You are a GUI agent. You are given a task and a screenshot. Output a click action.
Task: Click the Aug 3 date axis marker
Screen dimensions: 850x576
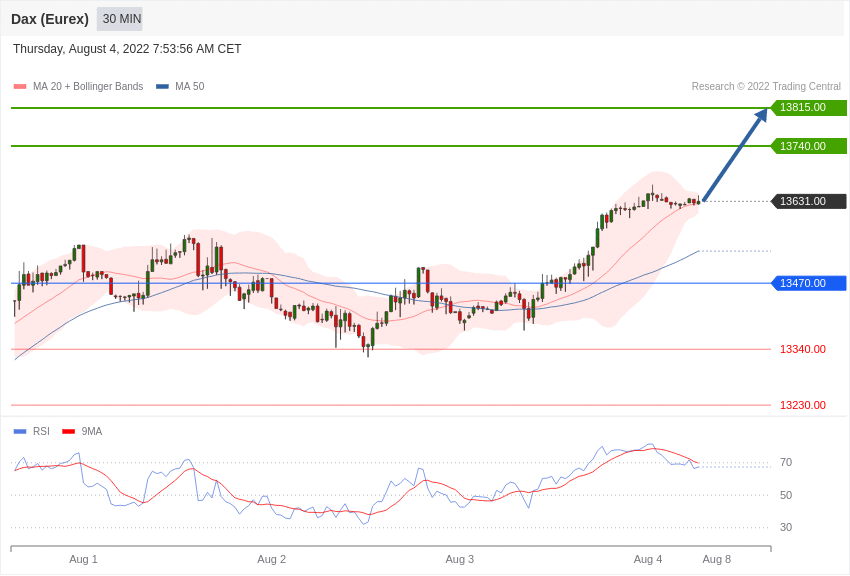click(460, 559)
